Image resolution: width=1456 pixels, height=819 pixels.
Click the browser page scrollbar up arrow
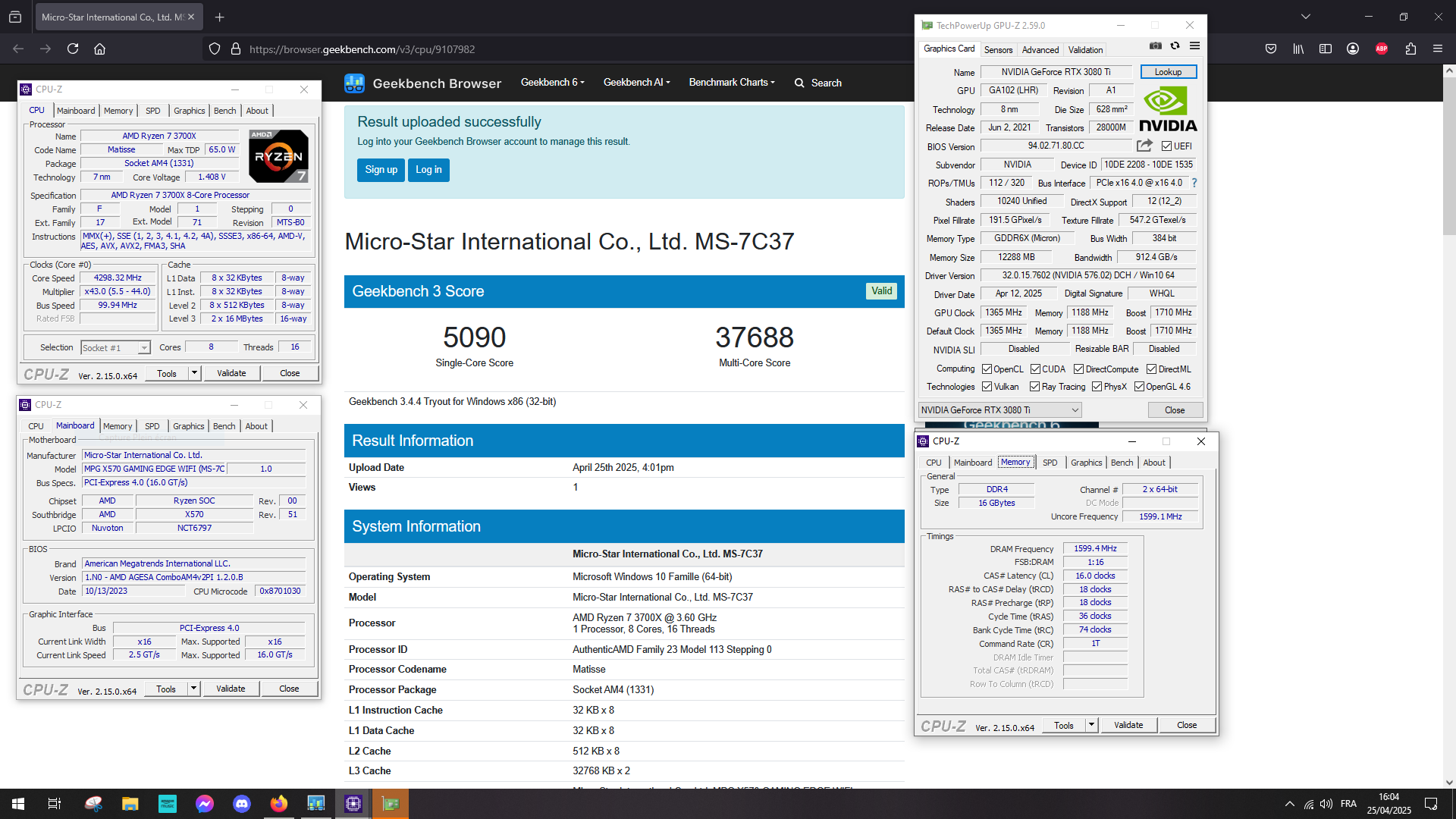click(x=1449, y=71)
